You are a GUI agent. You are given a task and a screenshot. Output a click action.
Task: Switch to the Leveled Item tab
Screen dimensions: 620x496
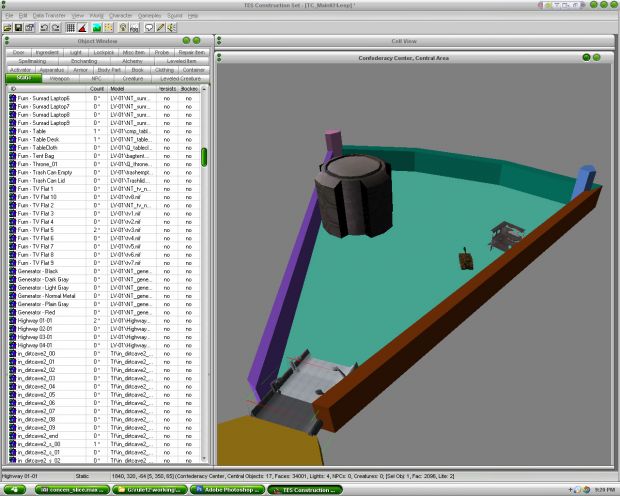(x=181, y=61)
